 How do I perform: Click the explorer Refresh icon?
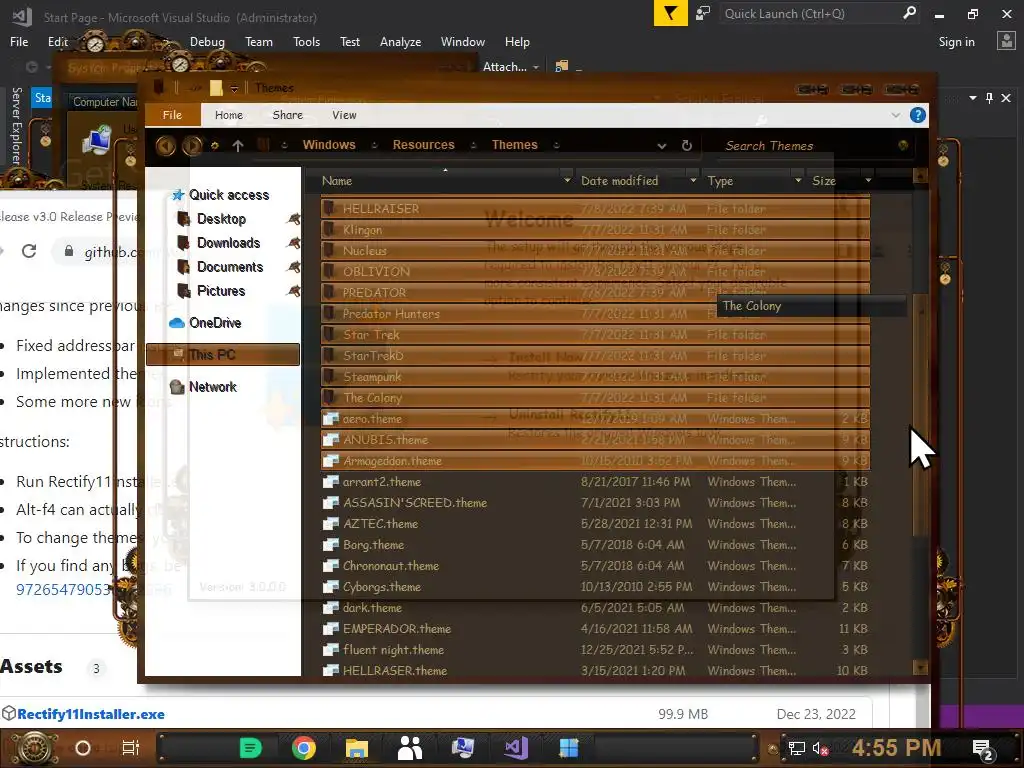686,146
